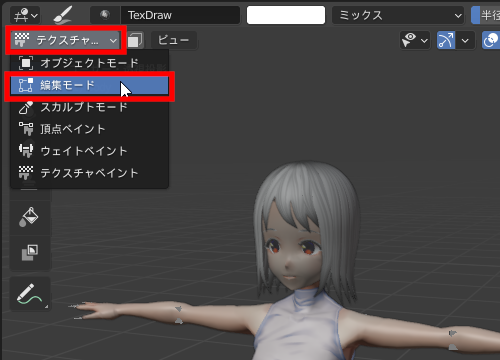Viewport: 500px width, 360px height.
Task: Open the テクスチャ mode dropdown
Action: coord(65,40)
